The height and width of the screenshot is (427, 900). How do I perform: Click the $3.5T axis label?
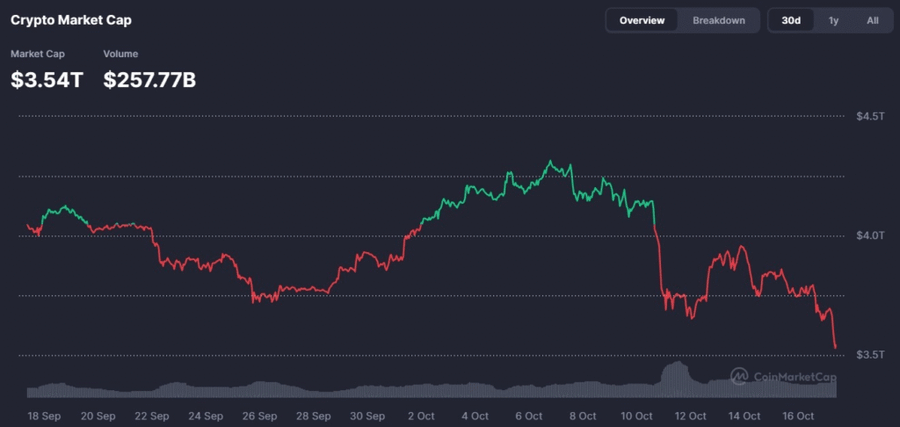point(870,354)
